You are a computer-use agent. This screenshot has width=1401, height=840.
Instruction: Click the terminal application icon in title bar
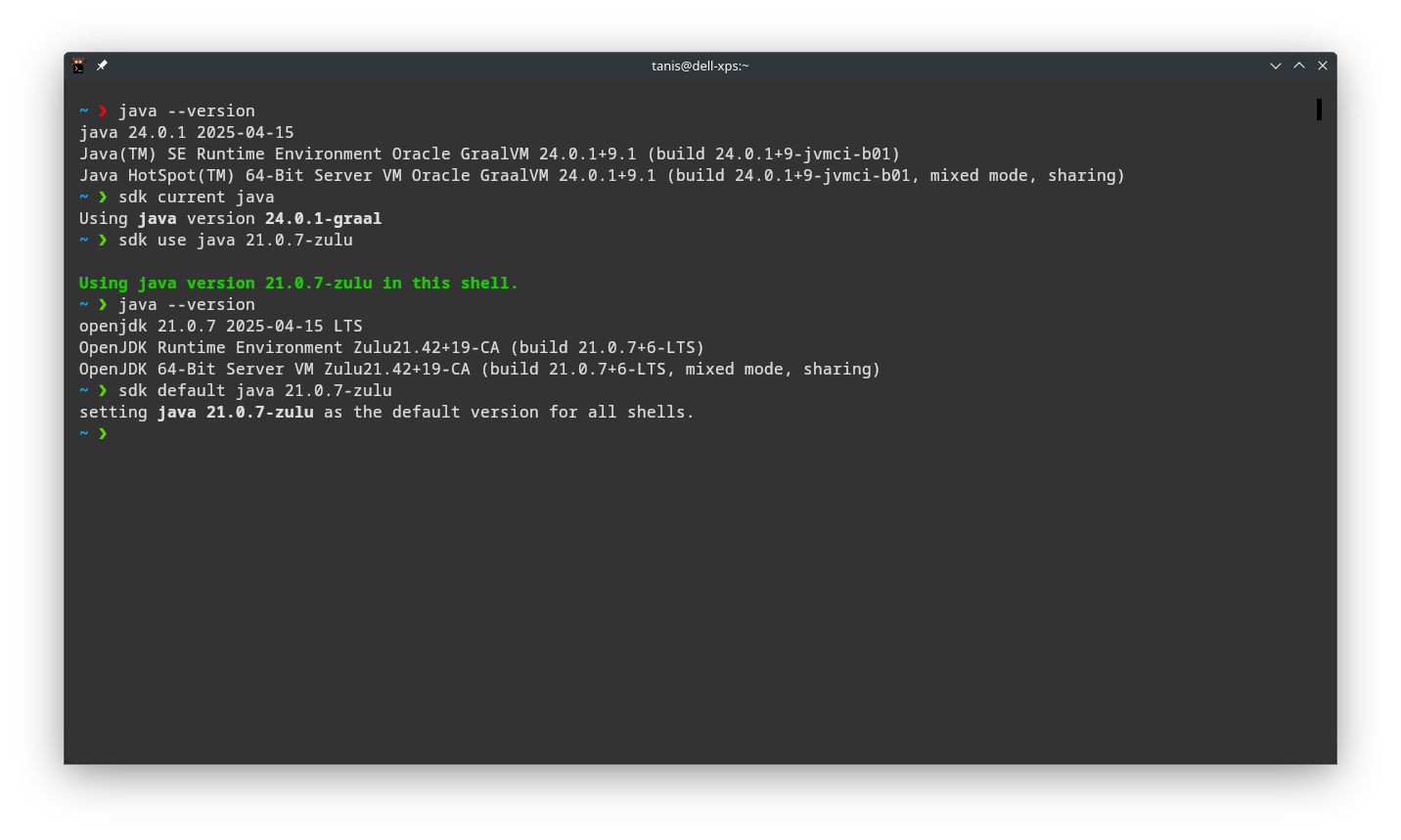[x=78, y=66]
